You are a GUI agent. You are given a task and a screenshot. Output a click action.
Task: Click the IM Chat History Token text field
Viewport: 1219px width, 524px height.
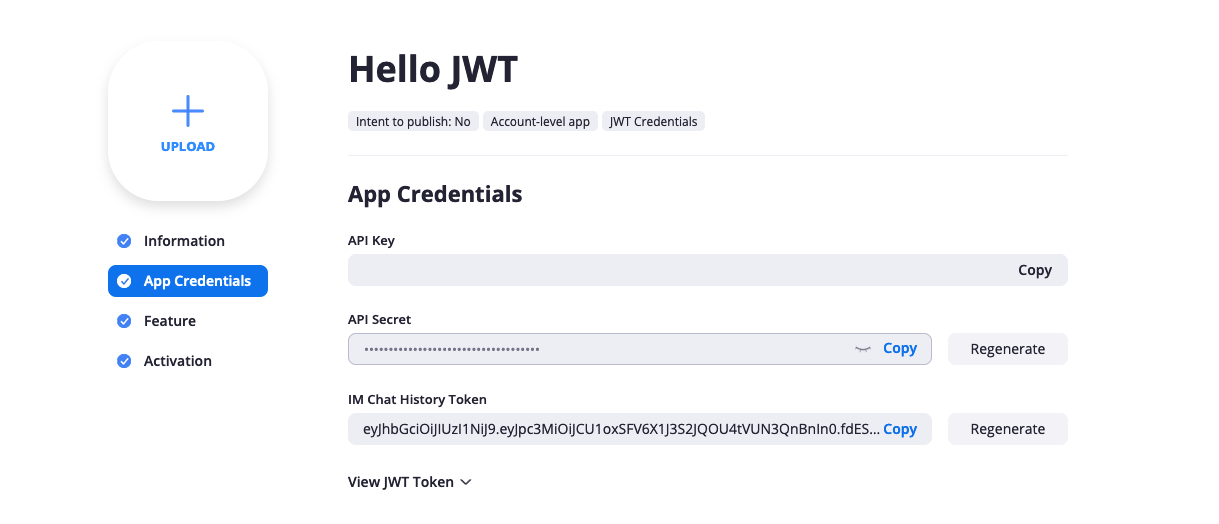click(616, 429)
